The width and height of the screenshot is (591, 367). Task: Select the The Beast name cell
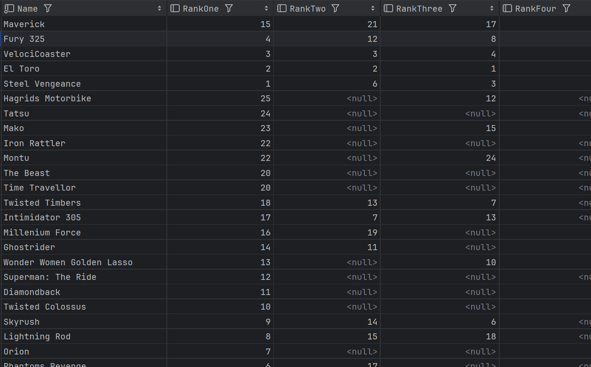[x=84, y=173]
